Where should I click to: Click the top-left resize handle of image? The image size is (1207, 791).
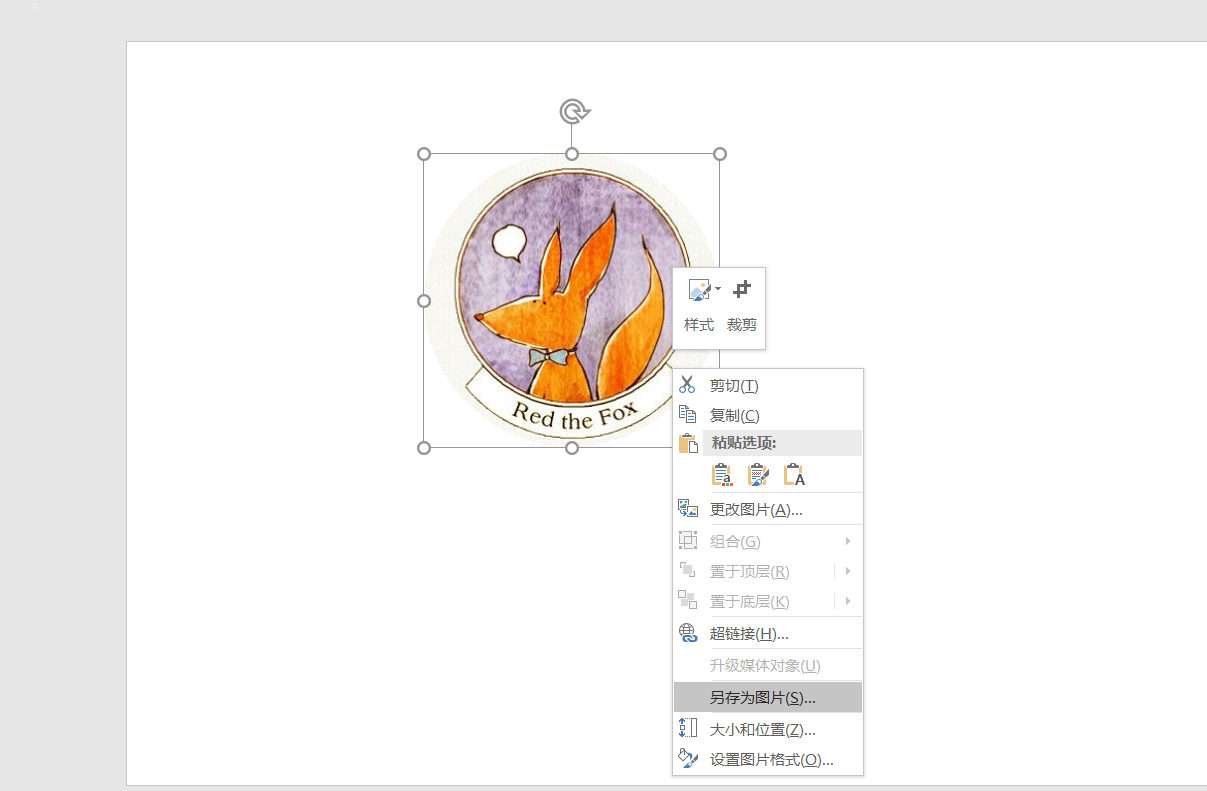424,154
